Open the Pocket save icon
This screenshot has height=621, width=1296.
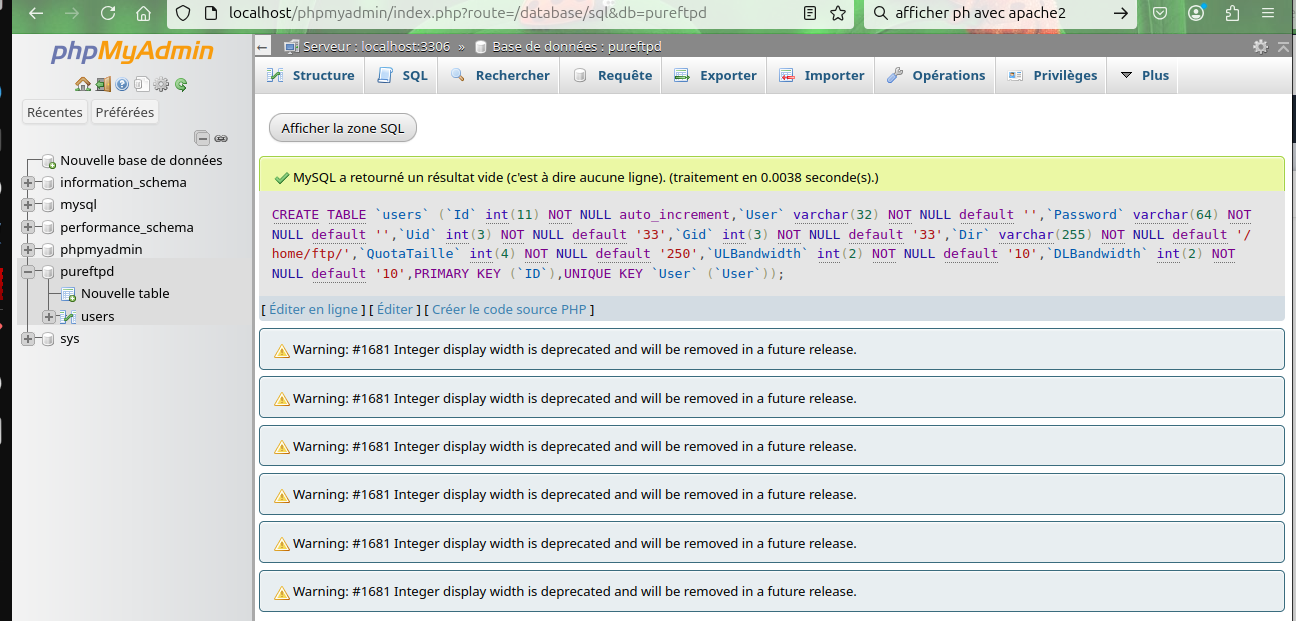(1160, 14)
